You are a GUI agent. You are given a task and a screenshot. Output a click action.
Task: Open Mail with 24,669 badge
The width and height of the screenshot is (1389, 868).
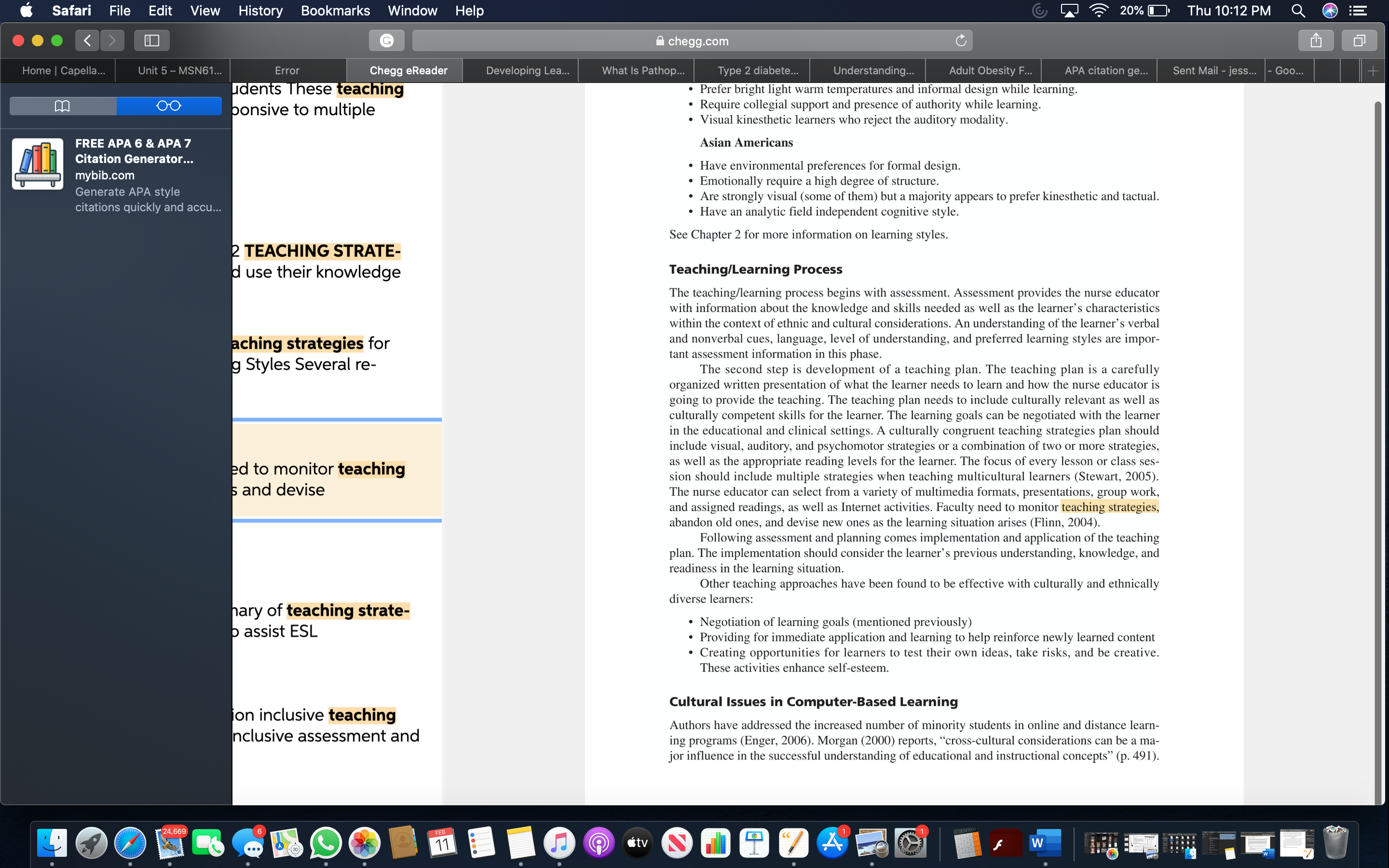169,843
